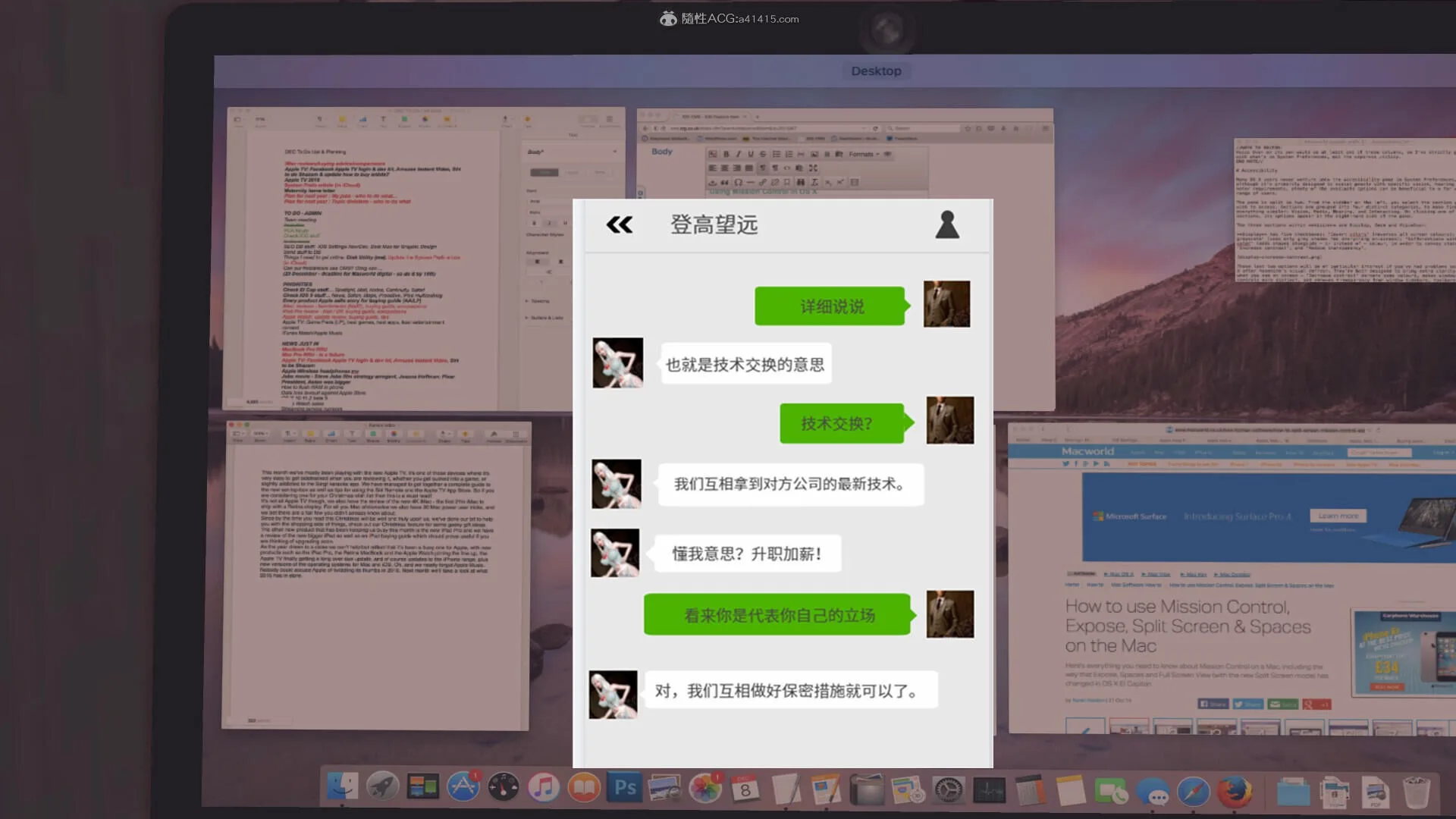Open Launchpad rocket icon in dock
The image size is (1456, 819).
click(x=383, y=787)
